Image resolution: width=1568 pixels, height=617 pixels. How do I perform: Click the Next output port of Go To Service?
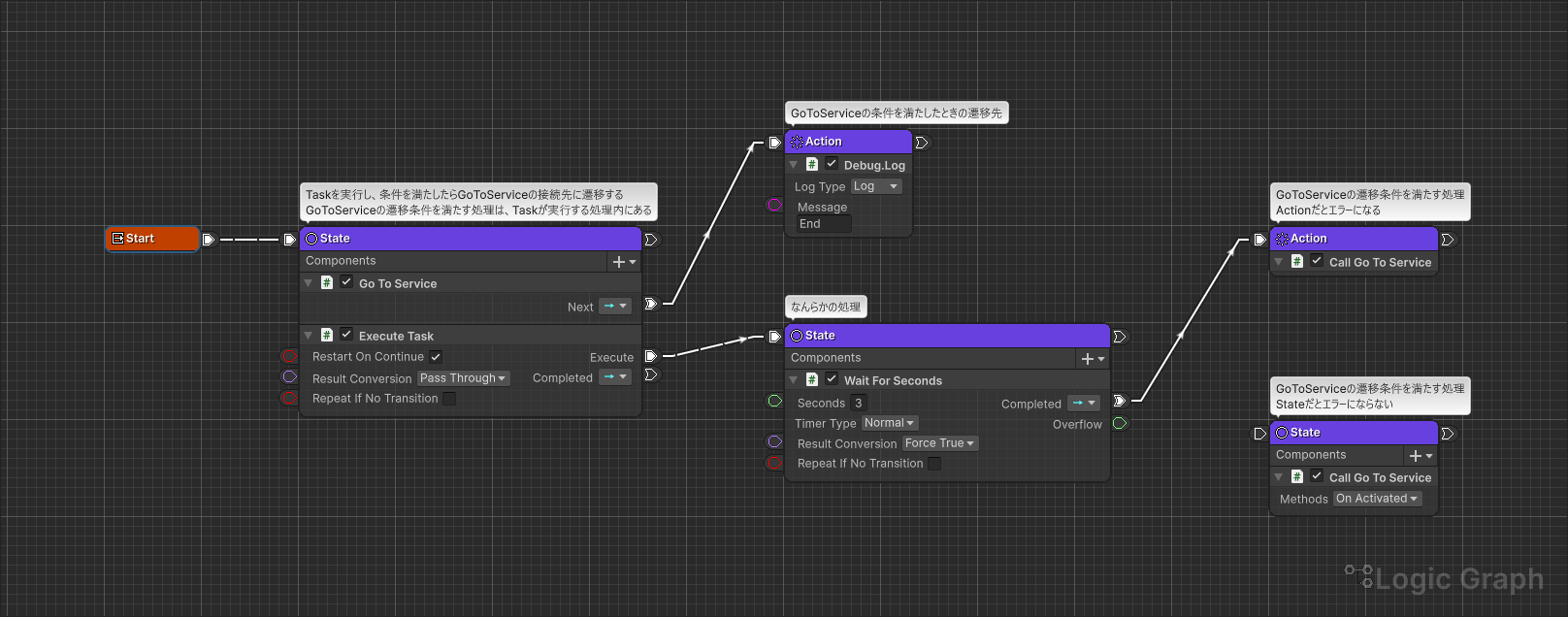650,305
